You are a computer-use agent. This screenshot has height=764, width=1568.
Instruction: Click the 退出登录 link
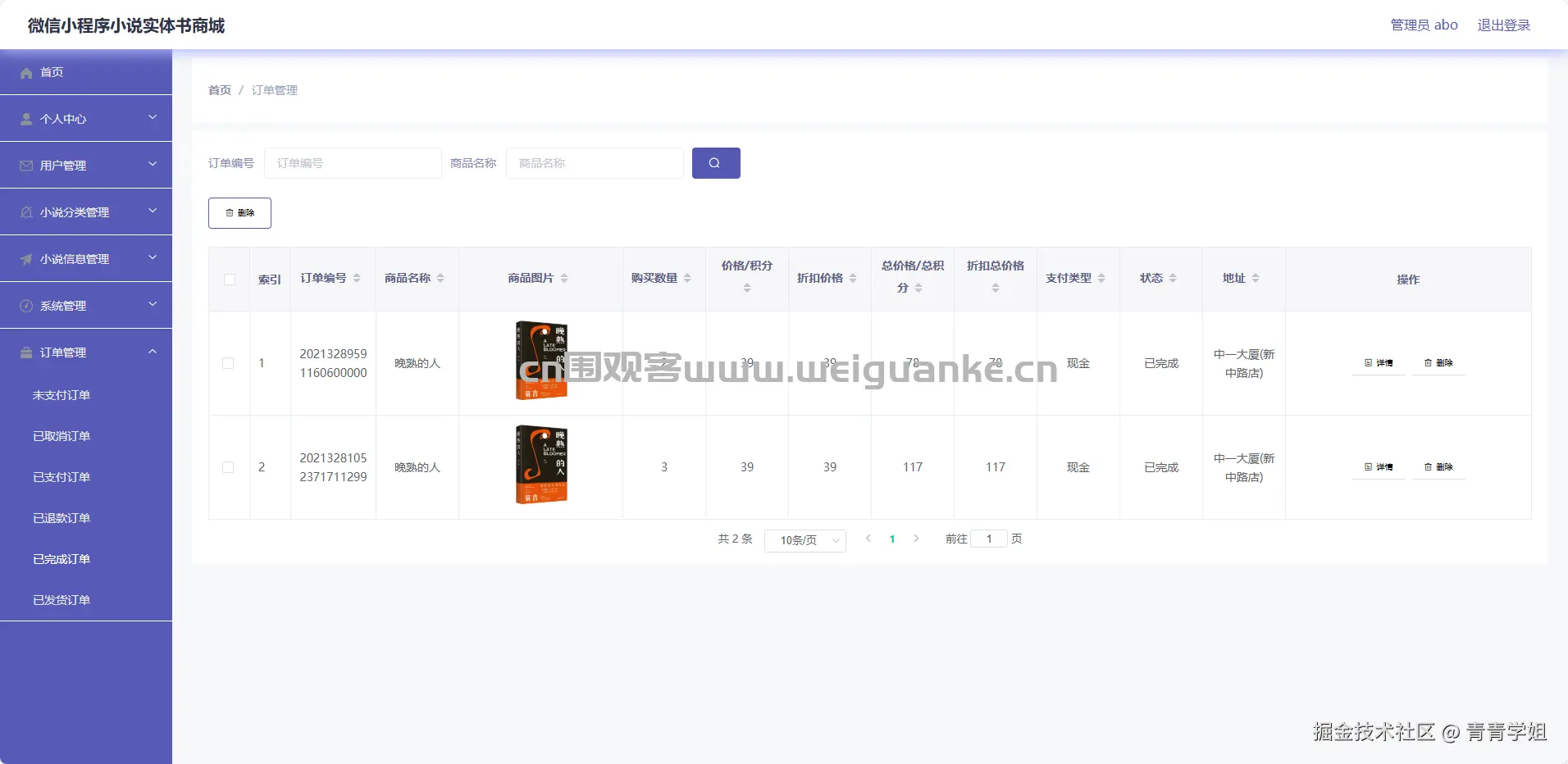click(x=1503, y=25)
